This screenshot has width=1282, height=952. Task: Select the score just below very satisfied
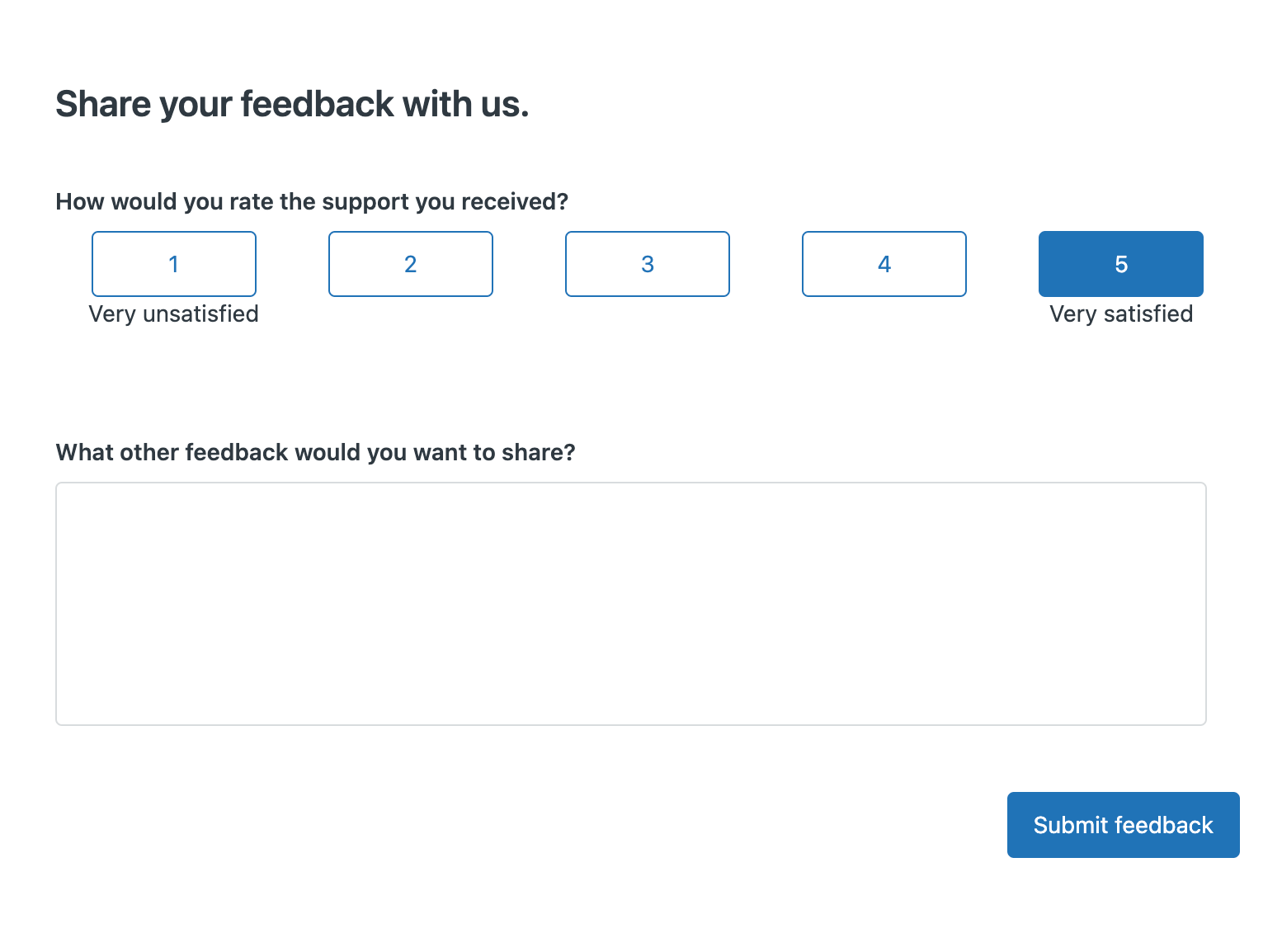click(884, 264)
